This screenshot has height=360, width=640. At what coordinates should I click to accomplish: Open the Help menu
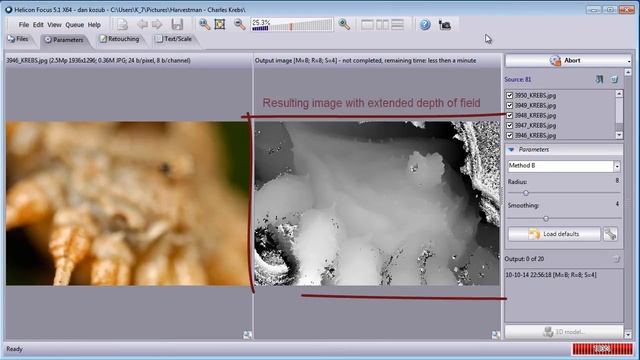(94, 25)
